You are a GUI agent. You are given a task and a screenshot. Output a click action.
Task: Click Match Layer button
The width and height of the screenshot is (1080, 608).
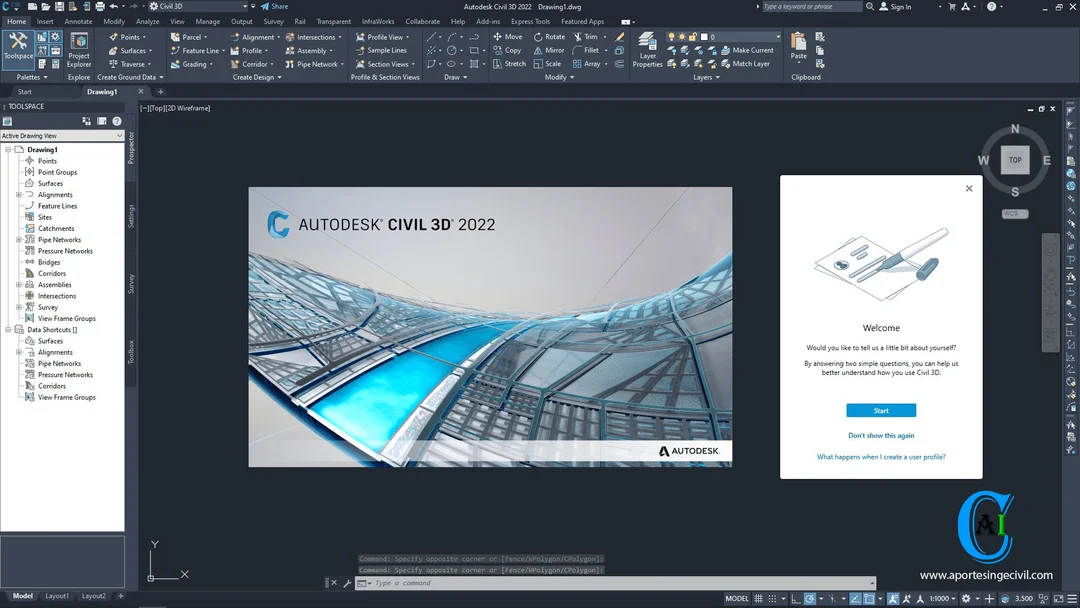[745, 64]
